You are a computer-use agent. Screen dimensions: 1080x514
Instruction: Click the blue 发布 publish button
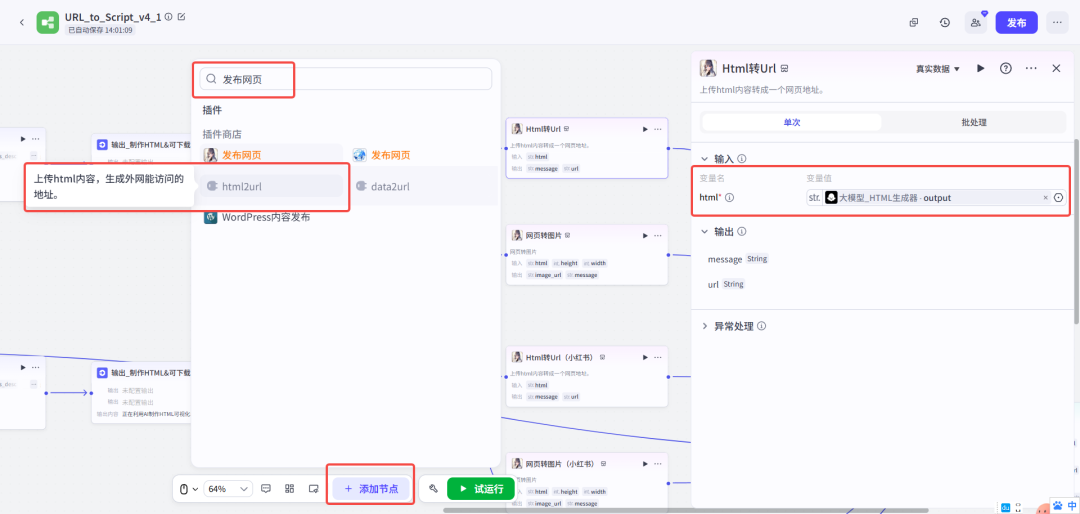point(1017,22)
